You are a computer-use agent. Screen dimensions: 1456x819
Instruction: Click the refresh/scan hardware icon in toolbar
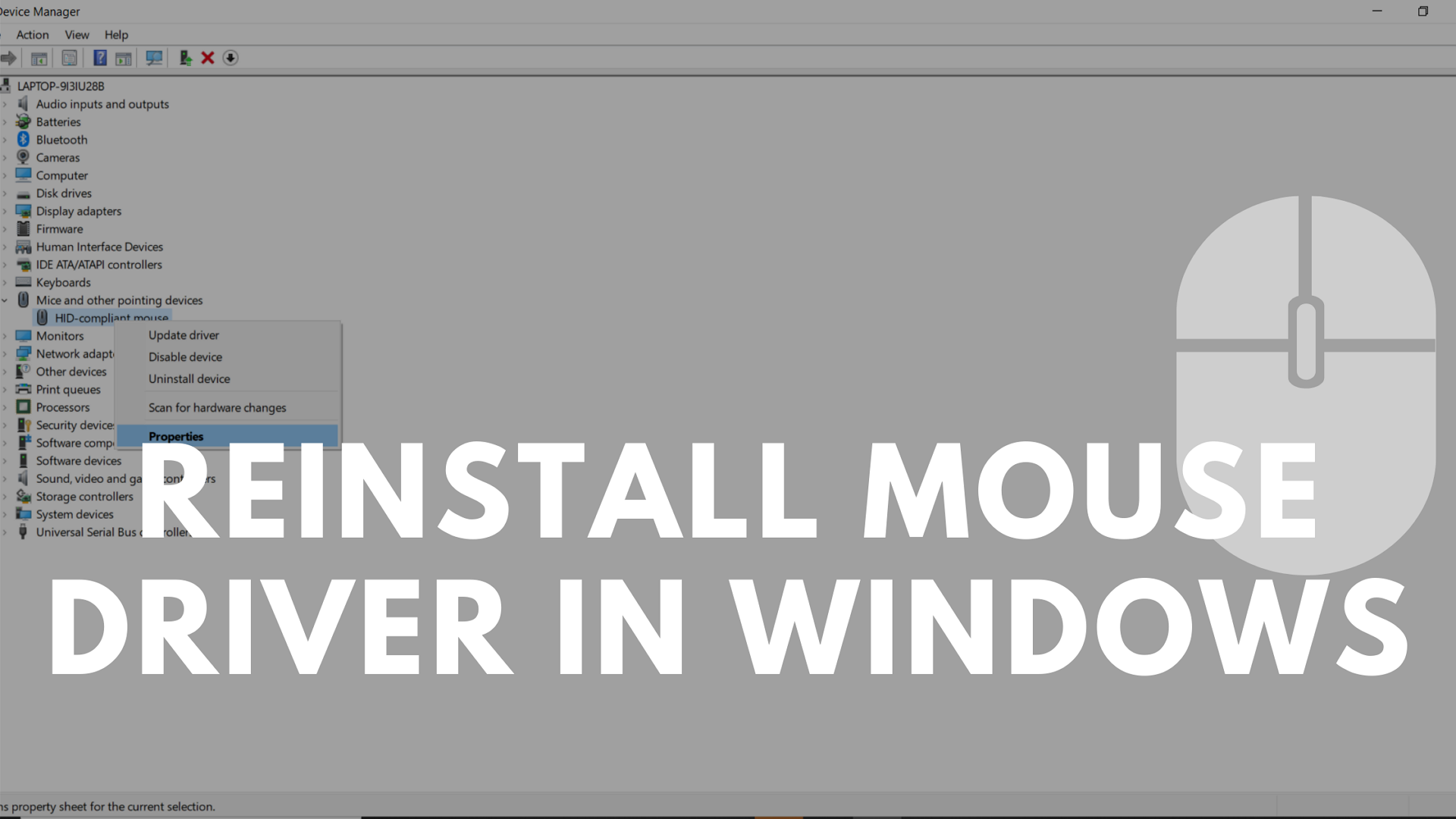[x=154, y=57]
